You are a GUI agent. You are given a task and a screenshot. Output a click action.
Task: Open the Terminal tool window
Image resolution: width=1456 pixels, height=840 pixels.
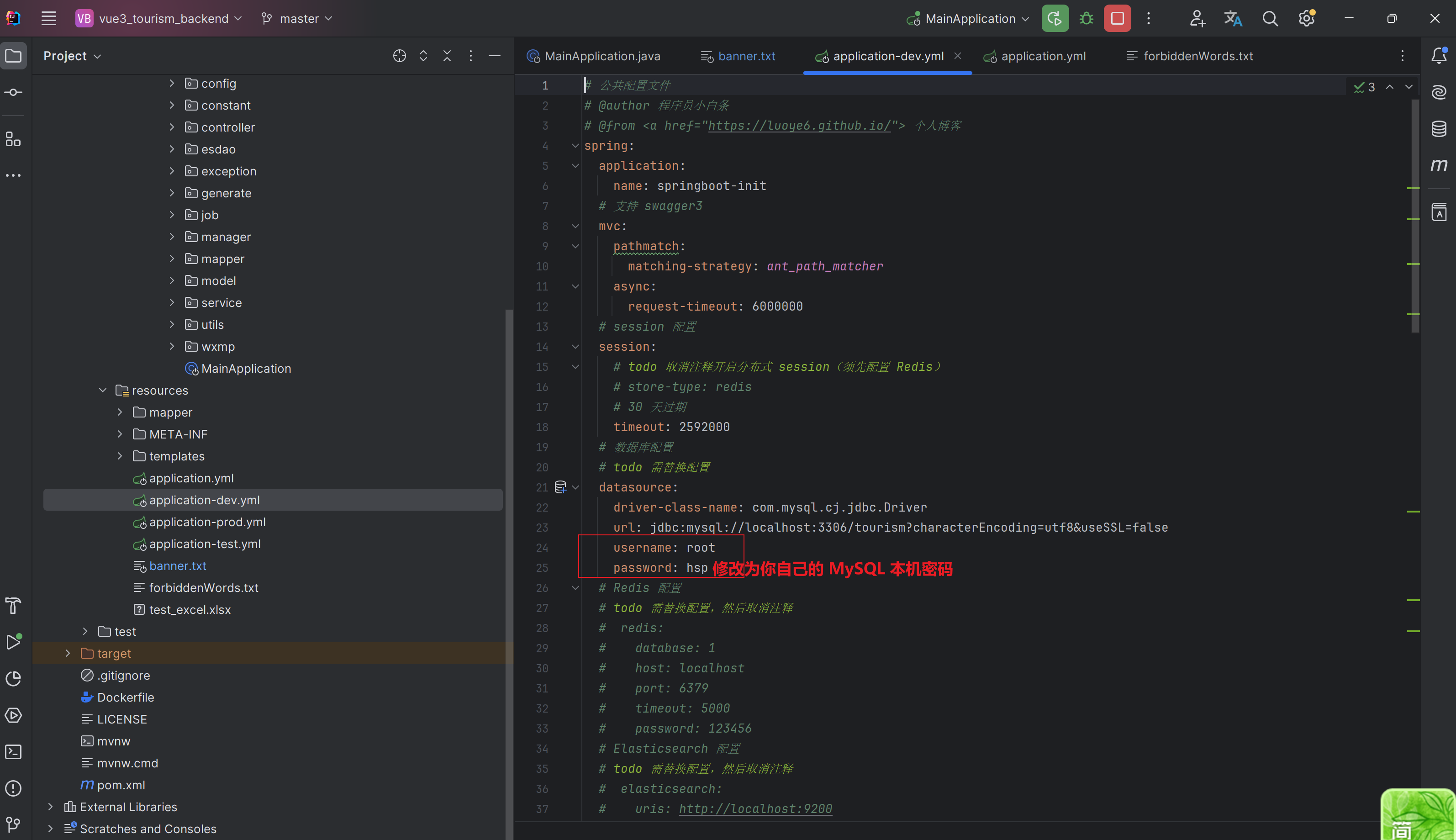(x=13, y=752)
